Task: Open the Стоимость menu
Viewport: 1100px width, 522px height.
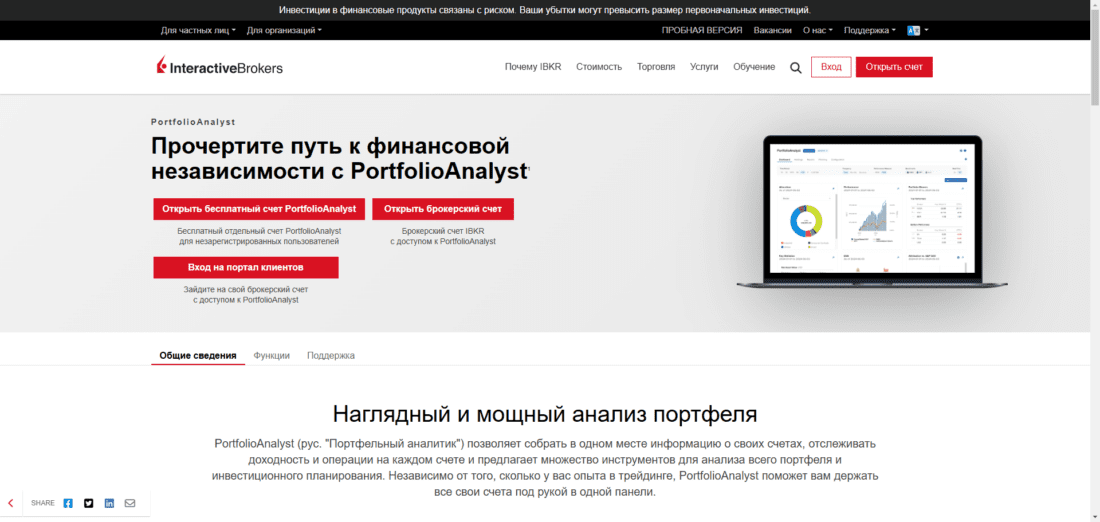Action: (599, 67)
